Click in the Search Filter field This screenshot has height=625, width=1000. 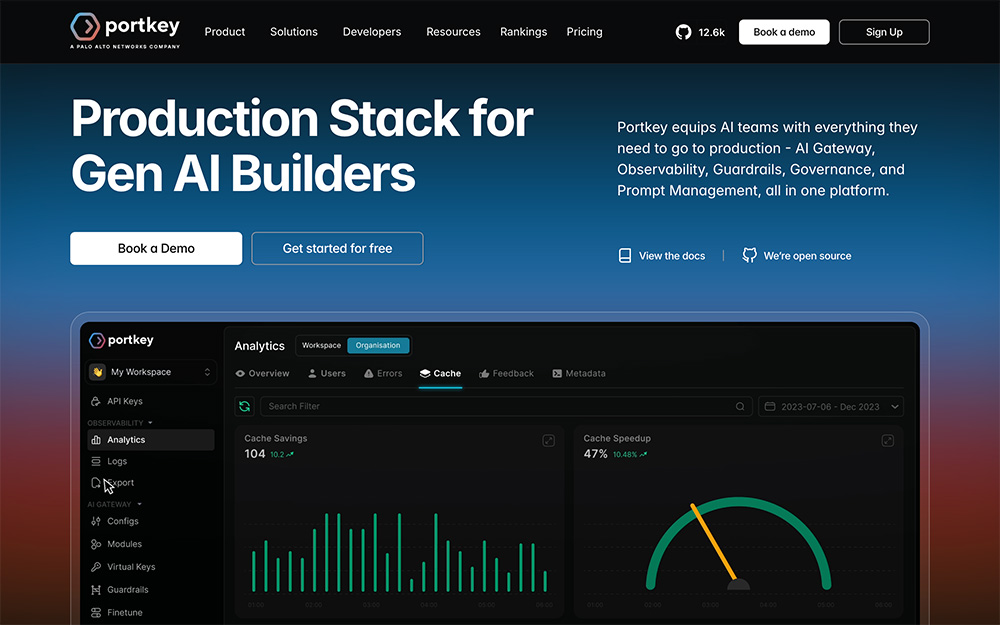506,406
